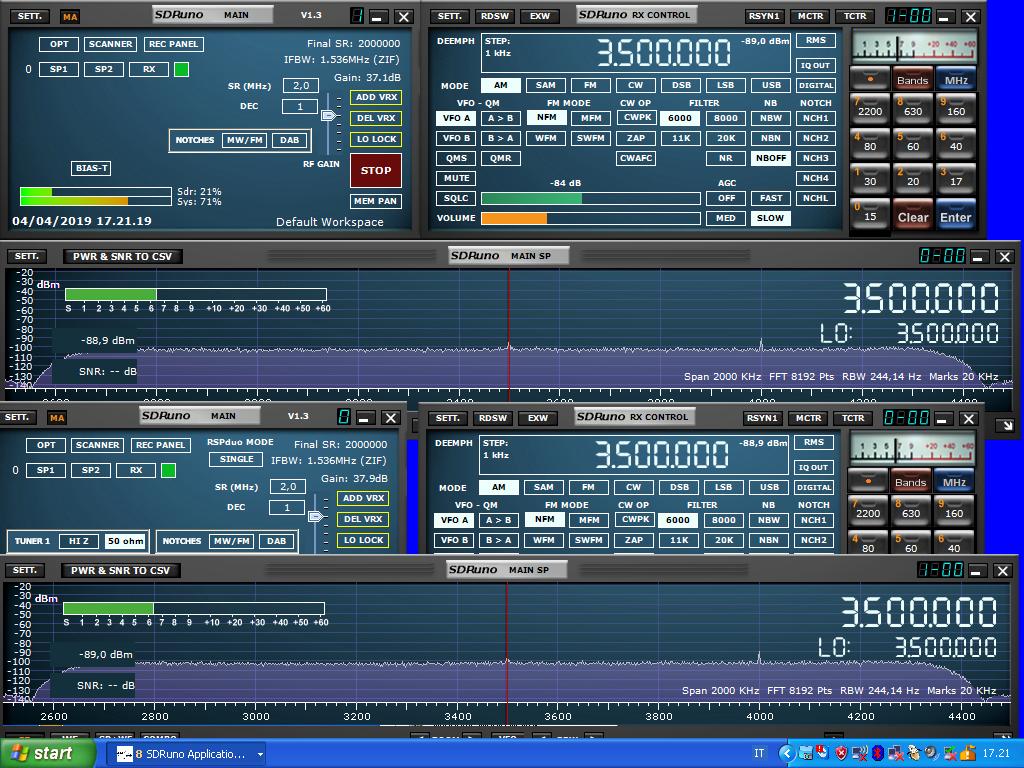
Task: Click the wireless network tray icon
Action: tap(860, 753)
